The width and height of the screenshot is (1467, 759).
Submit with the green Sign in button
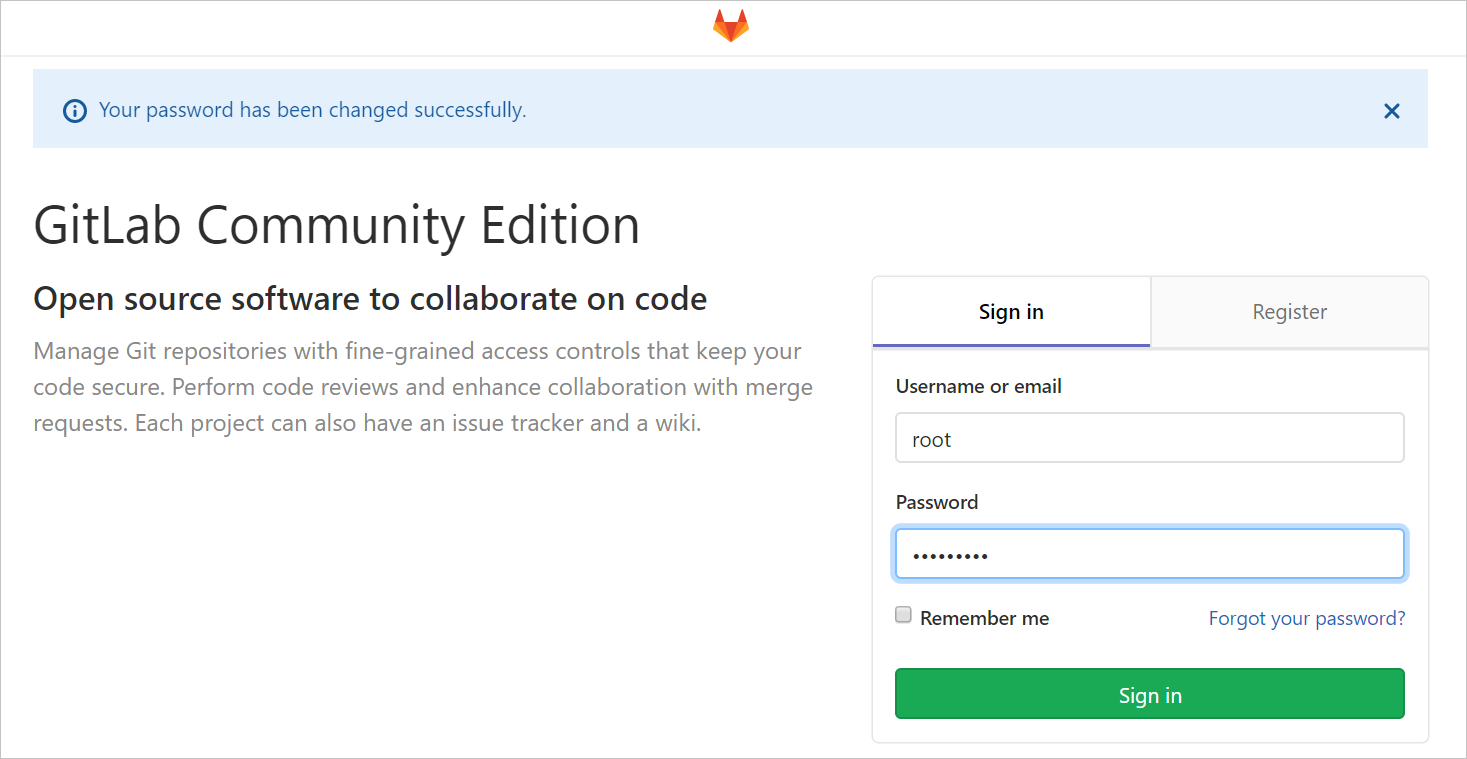[1150, 694]
